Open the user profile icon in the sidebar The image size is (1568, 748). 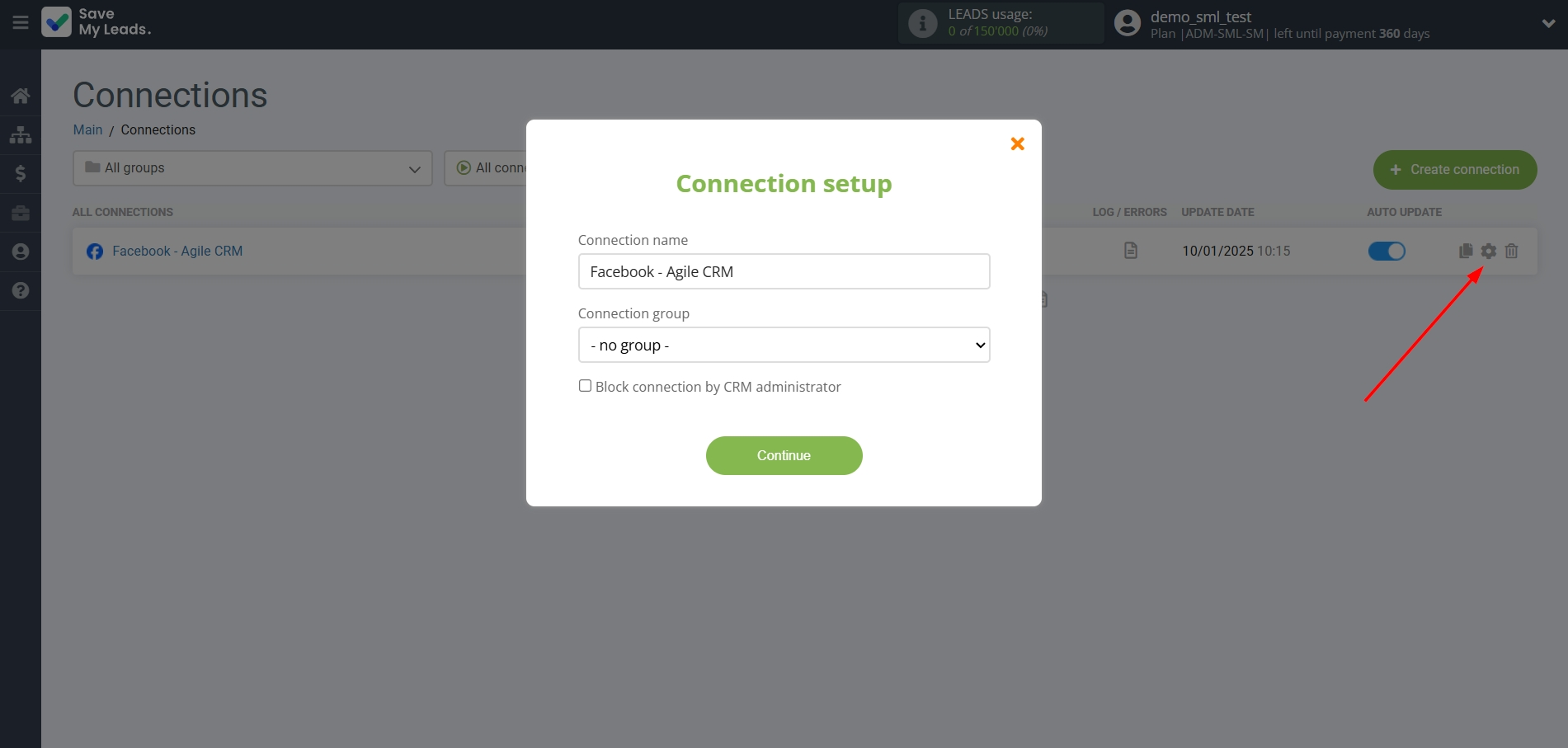tap(21, 252)
